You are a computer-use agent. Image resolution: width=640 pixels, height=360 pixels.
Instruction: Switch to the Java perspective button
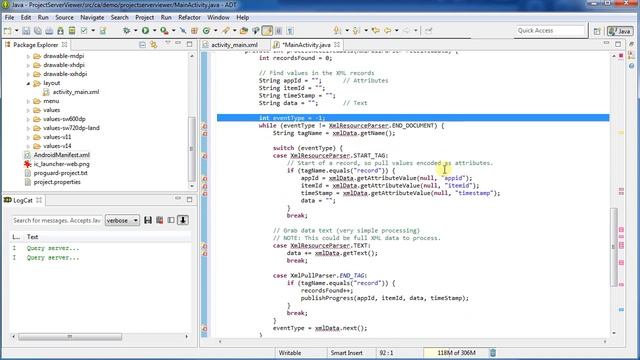pos(620,31)
